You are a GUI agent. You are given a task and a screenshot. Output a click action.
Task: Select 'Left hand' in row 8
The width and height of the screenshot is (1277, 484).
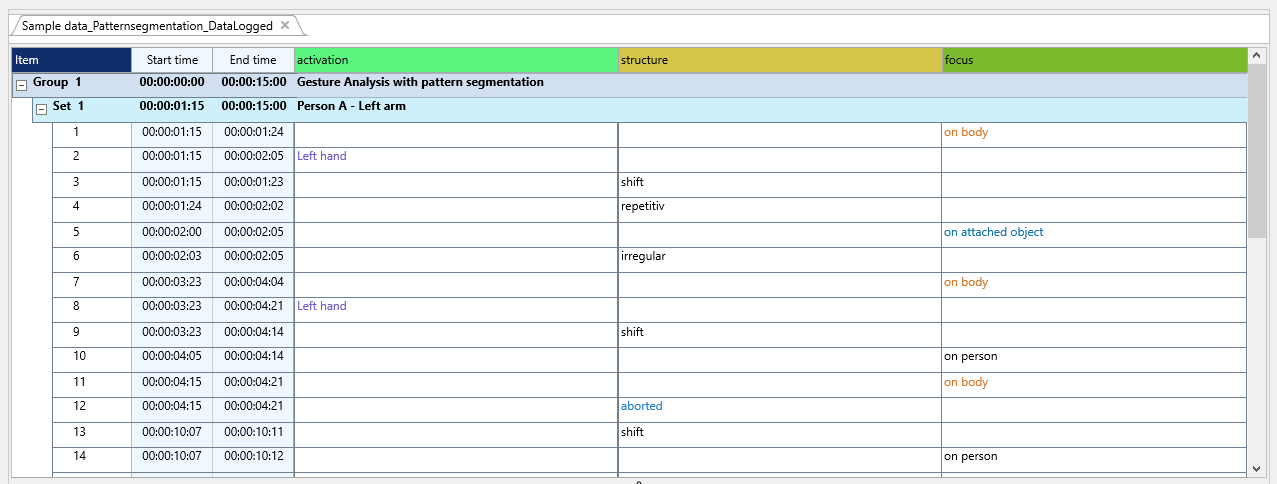[322, 306]
